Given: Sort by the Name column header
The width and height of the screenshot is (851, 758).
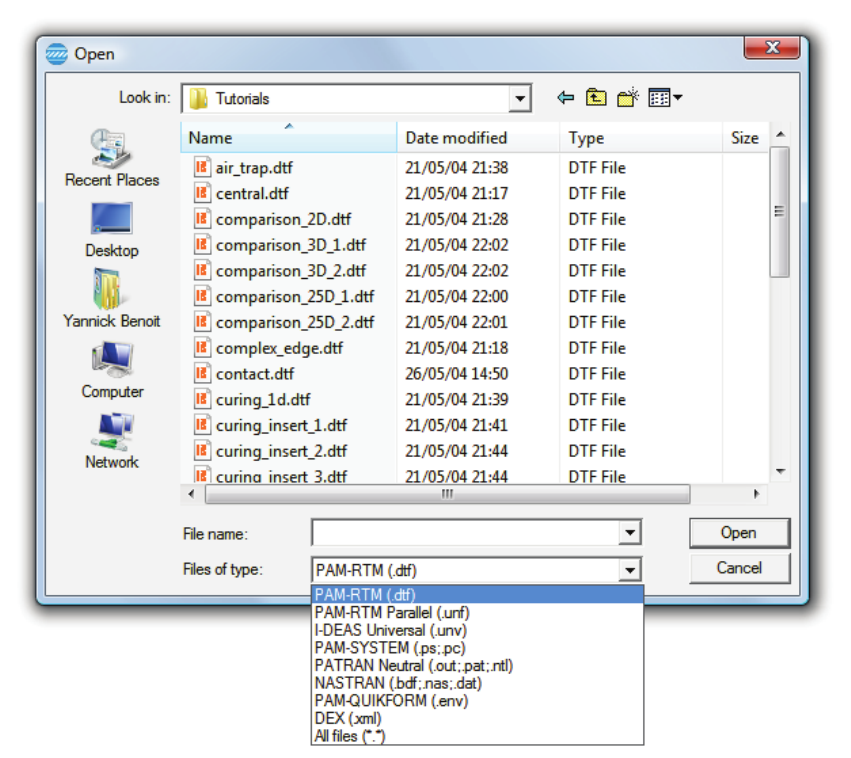Looking at the screenshot, I should coord(289,138).
